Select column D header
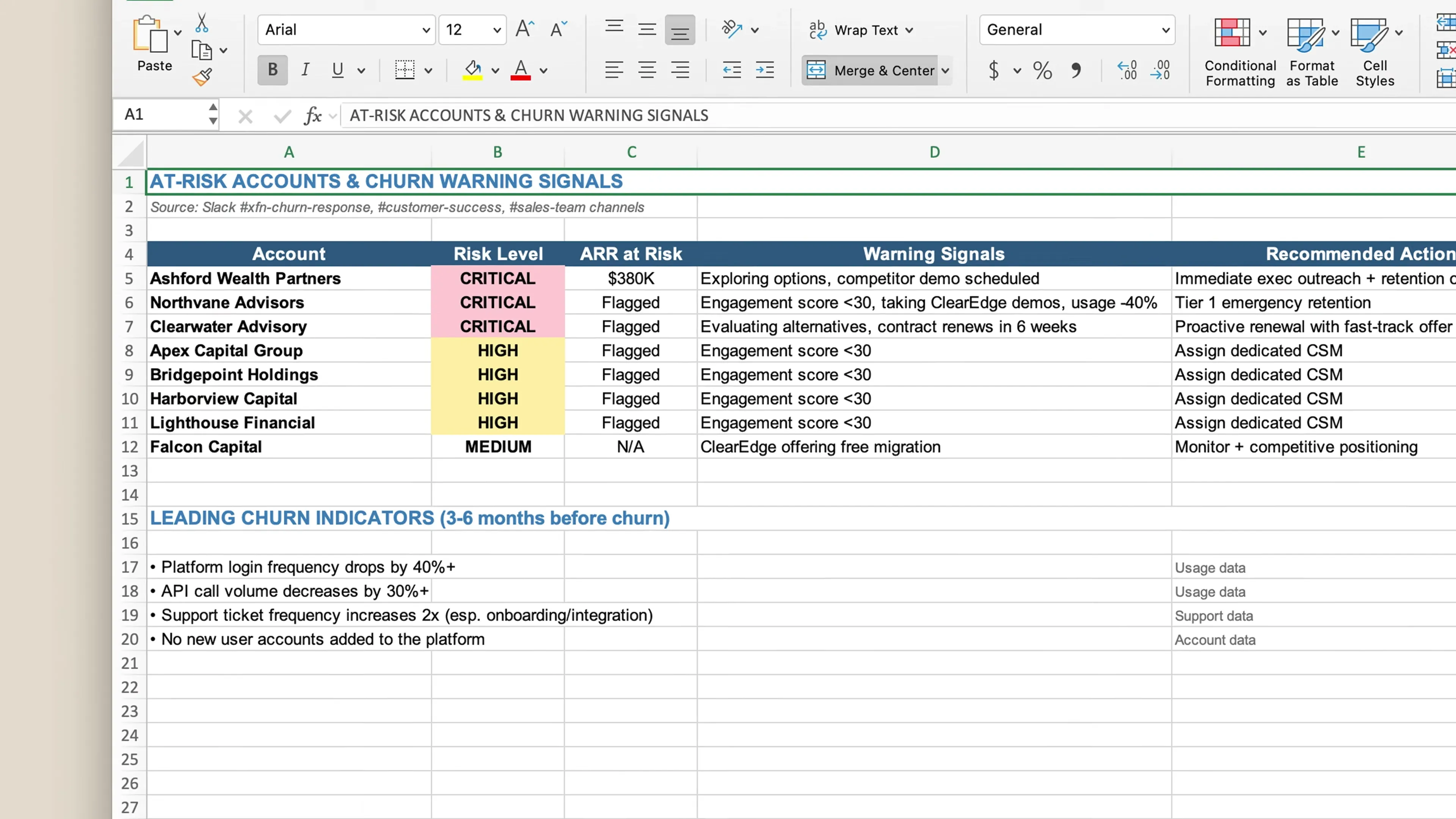Screen dimensions: 1456x819 point(934,152)
